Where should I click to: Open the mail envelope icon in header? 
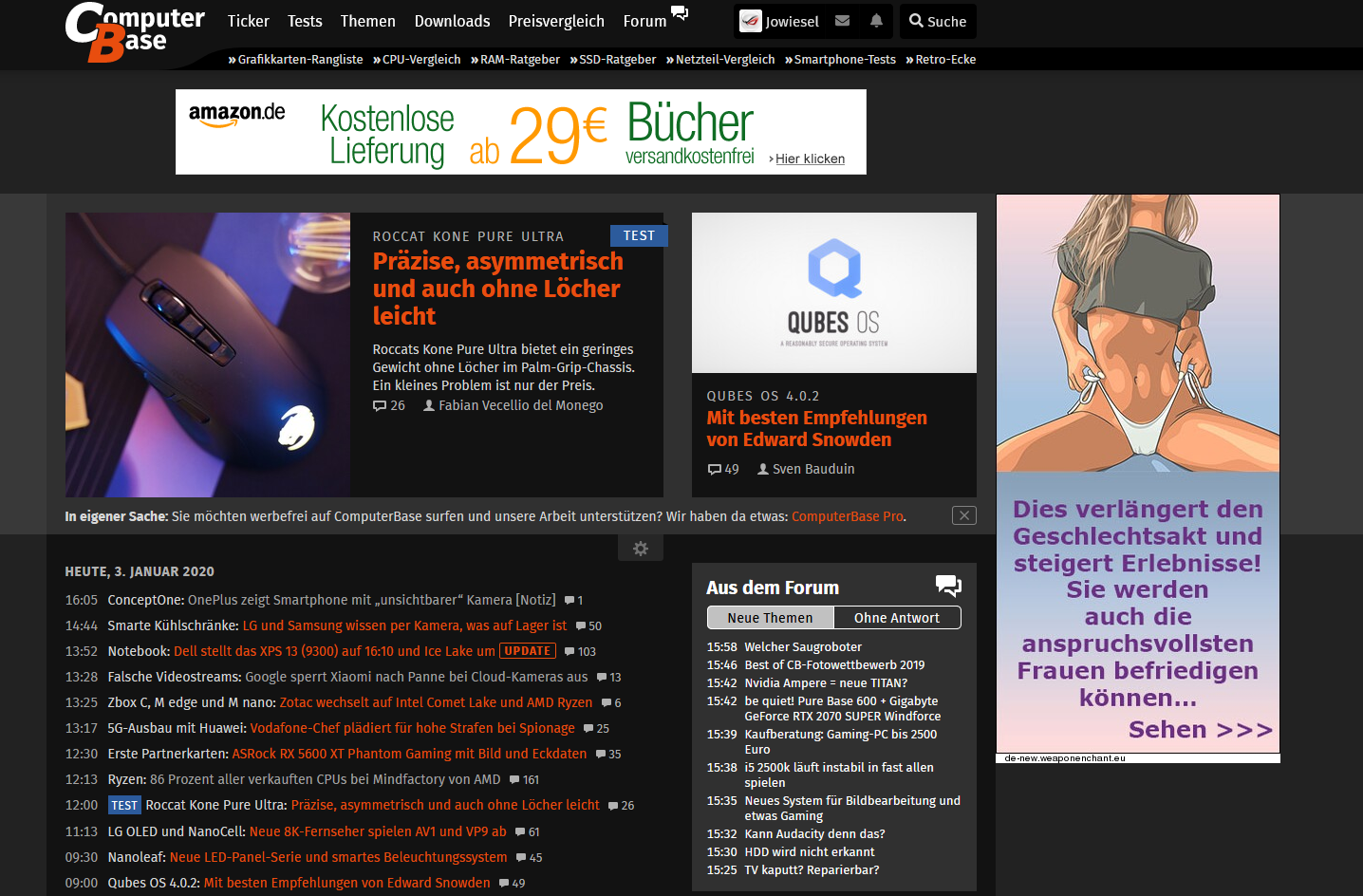coord(842,21)
